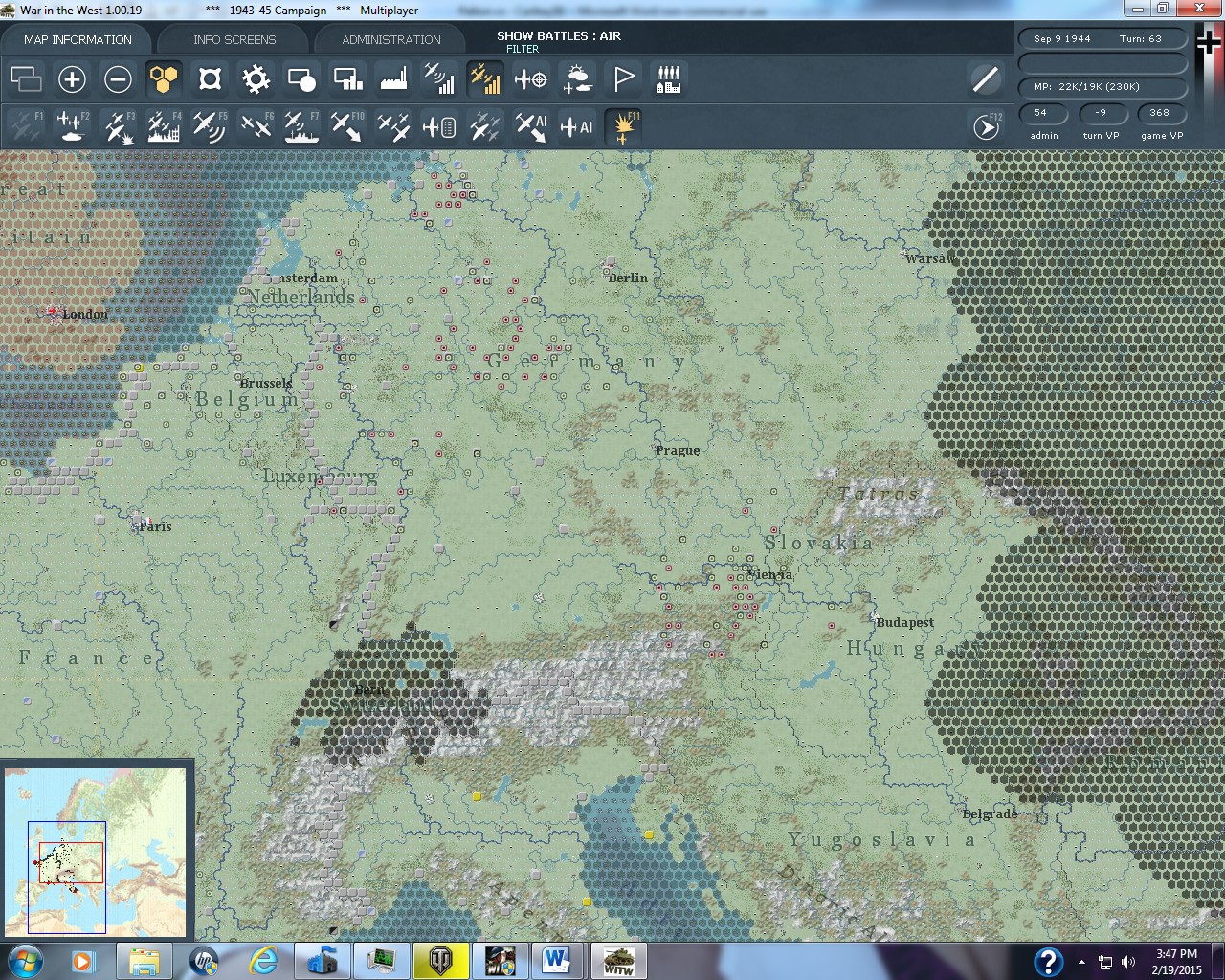Open the Windows Start button

click(x=23, y=961)
